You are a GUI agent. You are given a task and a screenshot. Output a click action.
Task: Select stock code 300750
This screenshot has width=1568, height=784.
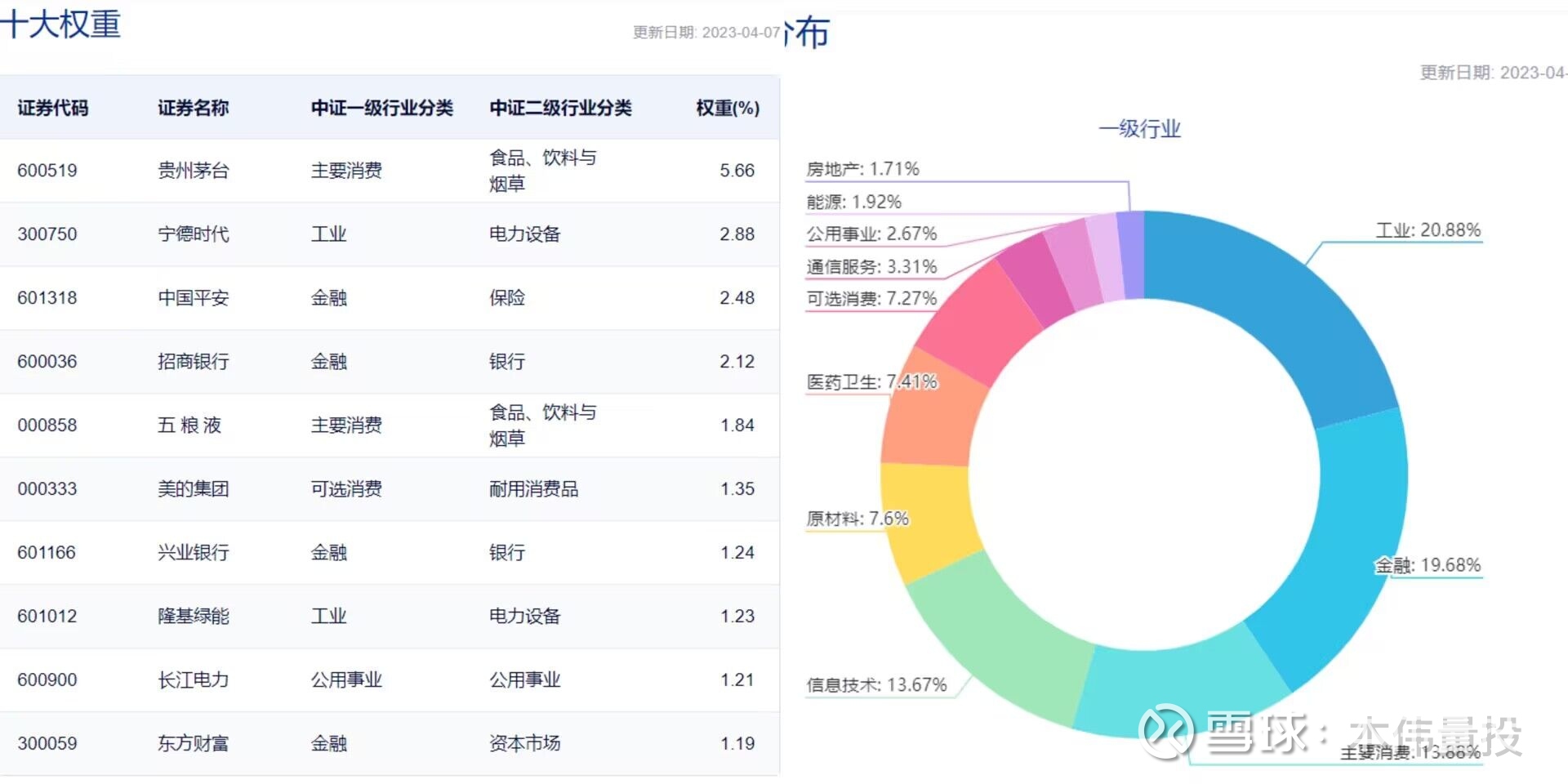[47, 234]
